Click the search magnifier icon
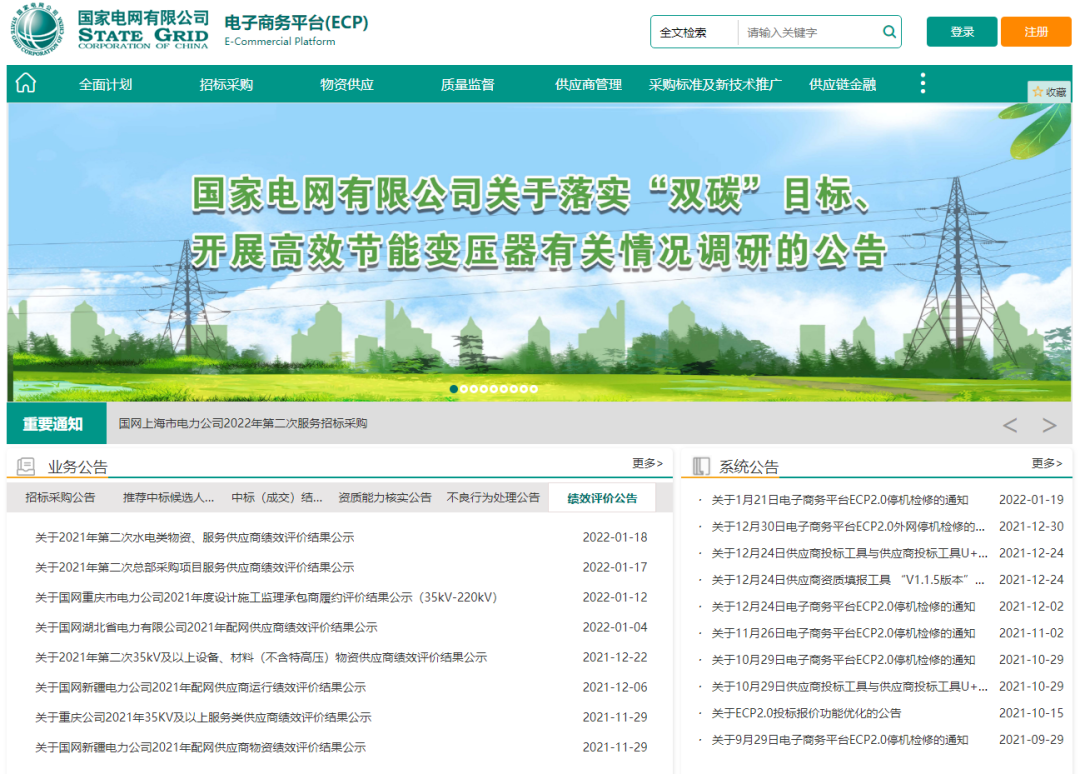The height and width of the screenshot is (774, 1080). coord(889,32)
